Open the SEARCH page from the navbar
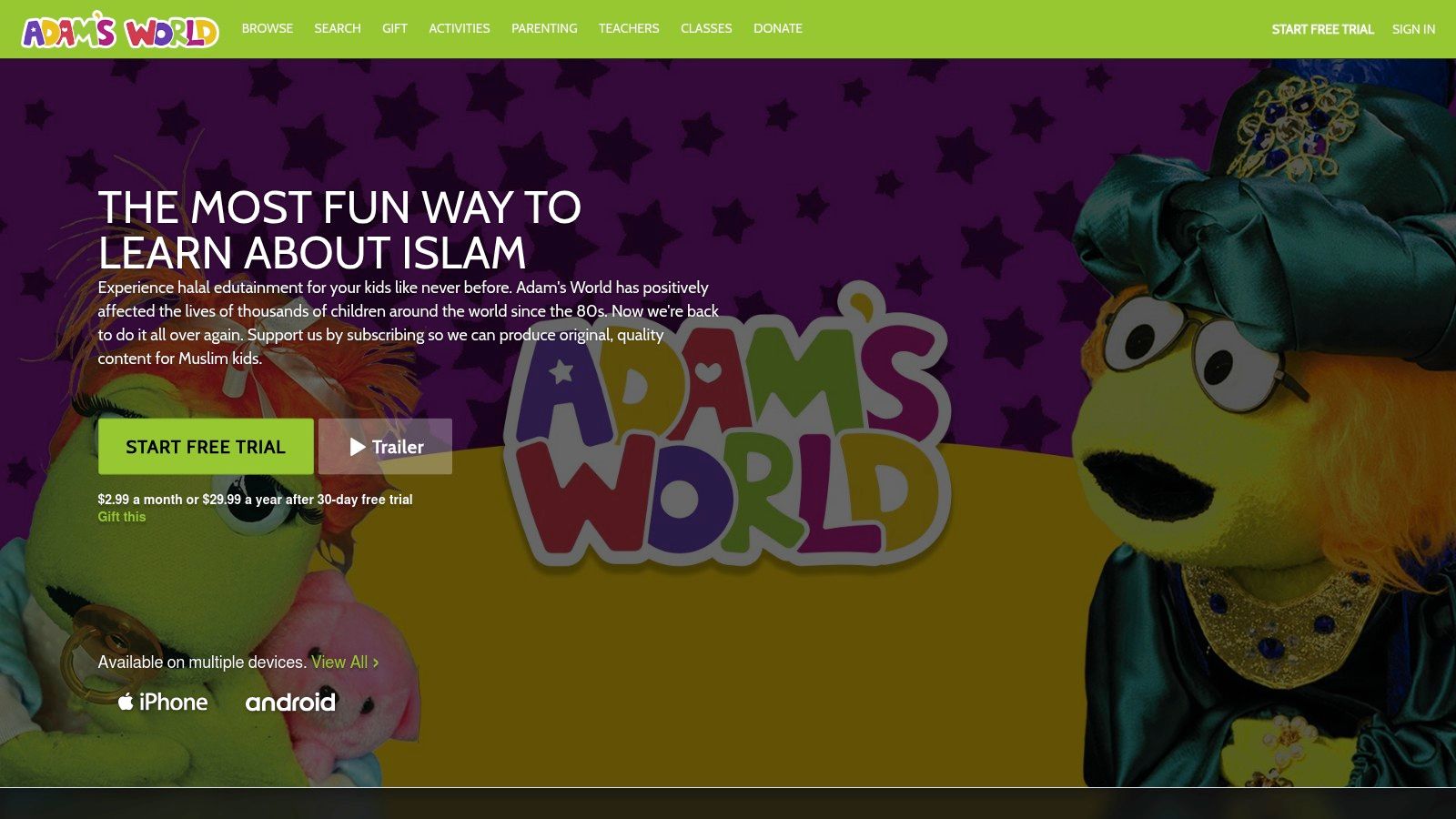 point(337,28)
